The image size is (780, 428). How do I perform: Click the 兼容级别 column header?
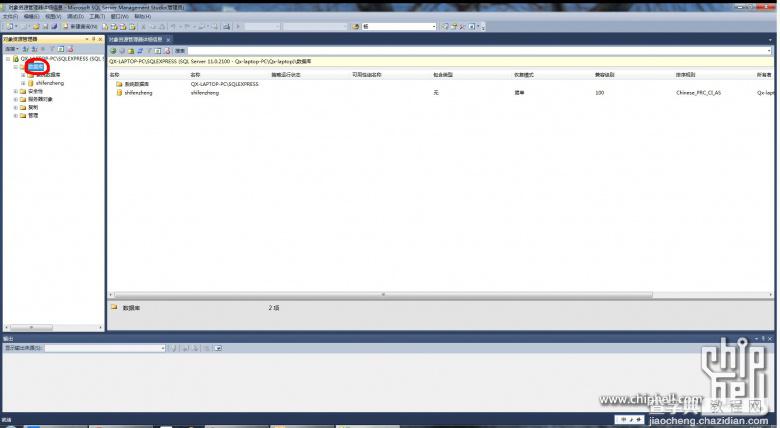(x=604, y=75)
